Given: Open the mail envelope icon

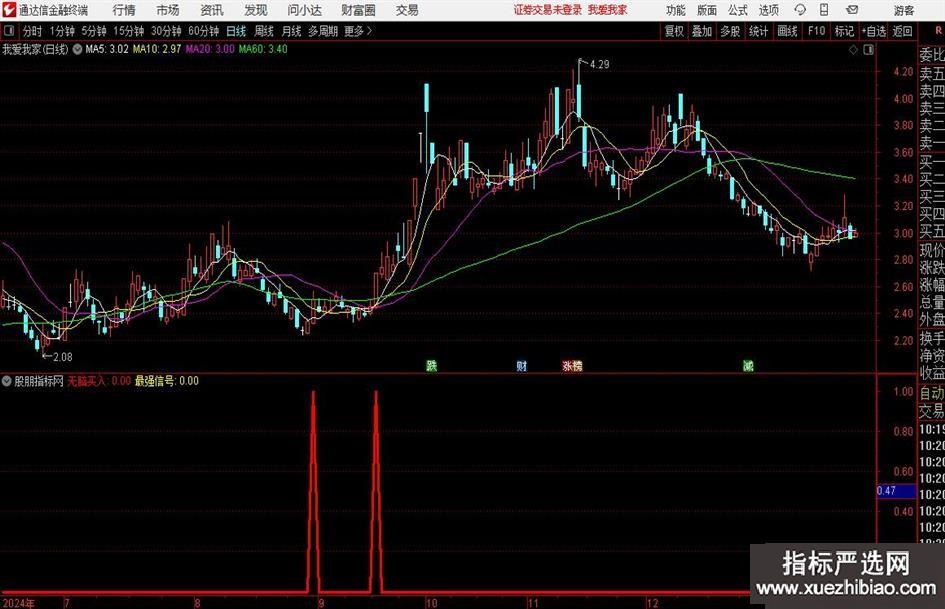Looking at the screenshot, I should tap(852, 10).
